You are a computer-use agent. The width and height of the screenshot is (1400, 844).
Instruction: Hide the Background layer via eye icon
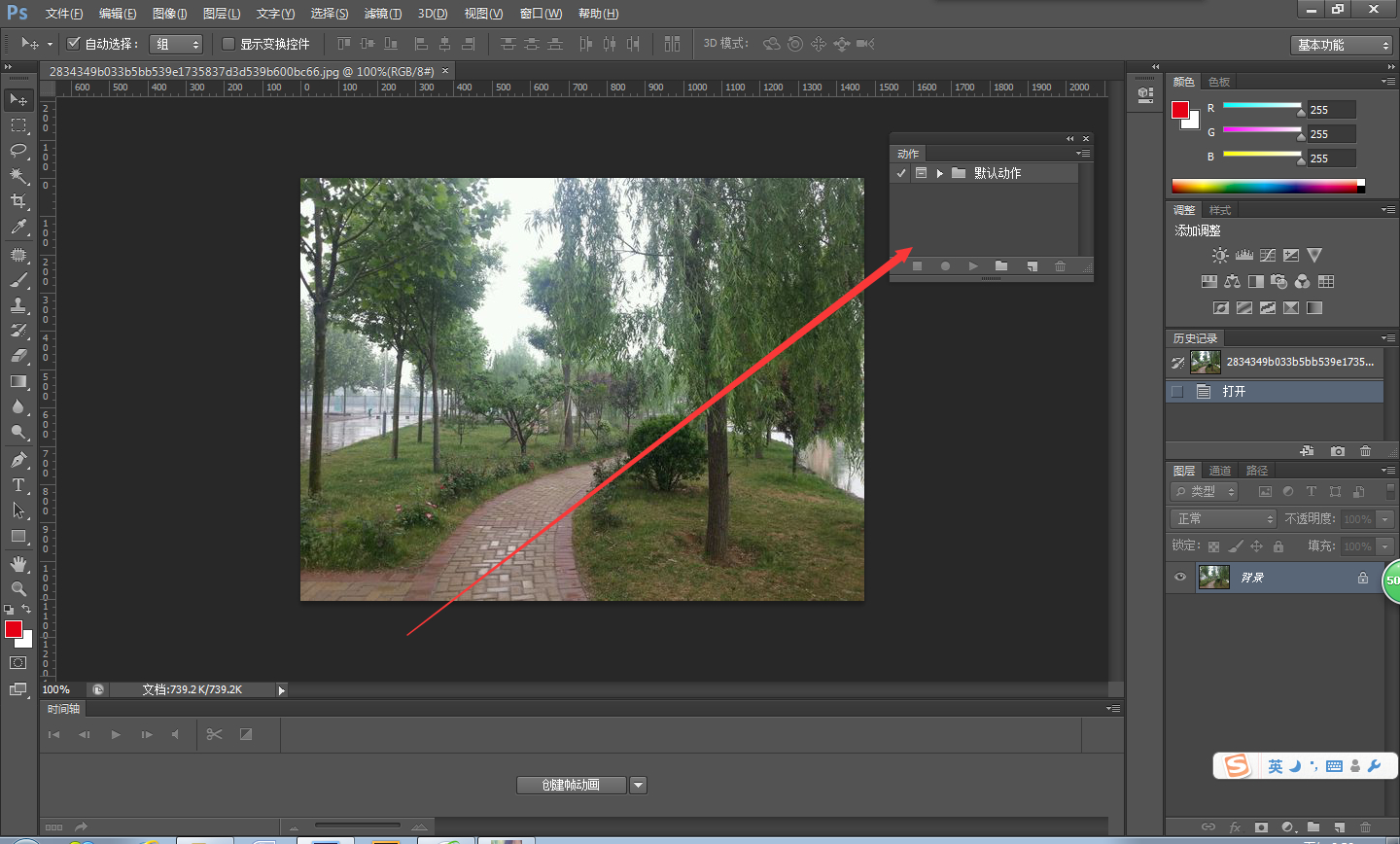pyautogui.click(x=1180, y=578)
